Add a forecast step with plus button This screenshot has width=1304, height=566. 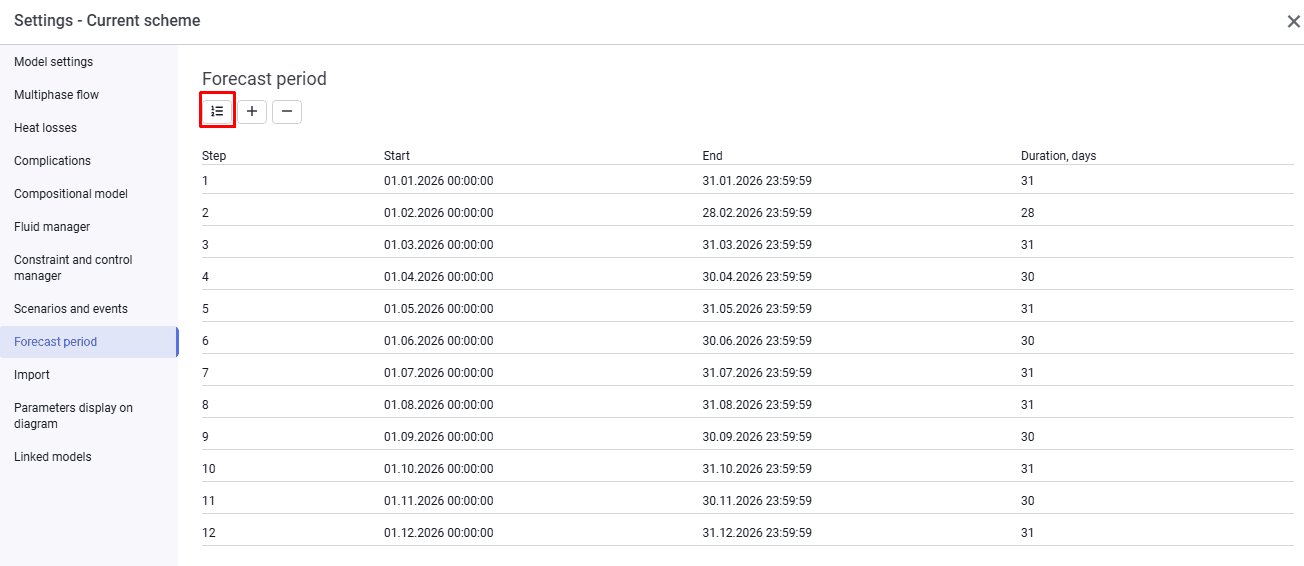pyautogui.click(x=252, y=111)
